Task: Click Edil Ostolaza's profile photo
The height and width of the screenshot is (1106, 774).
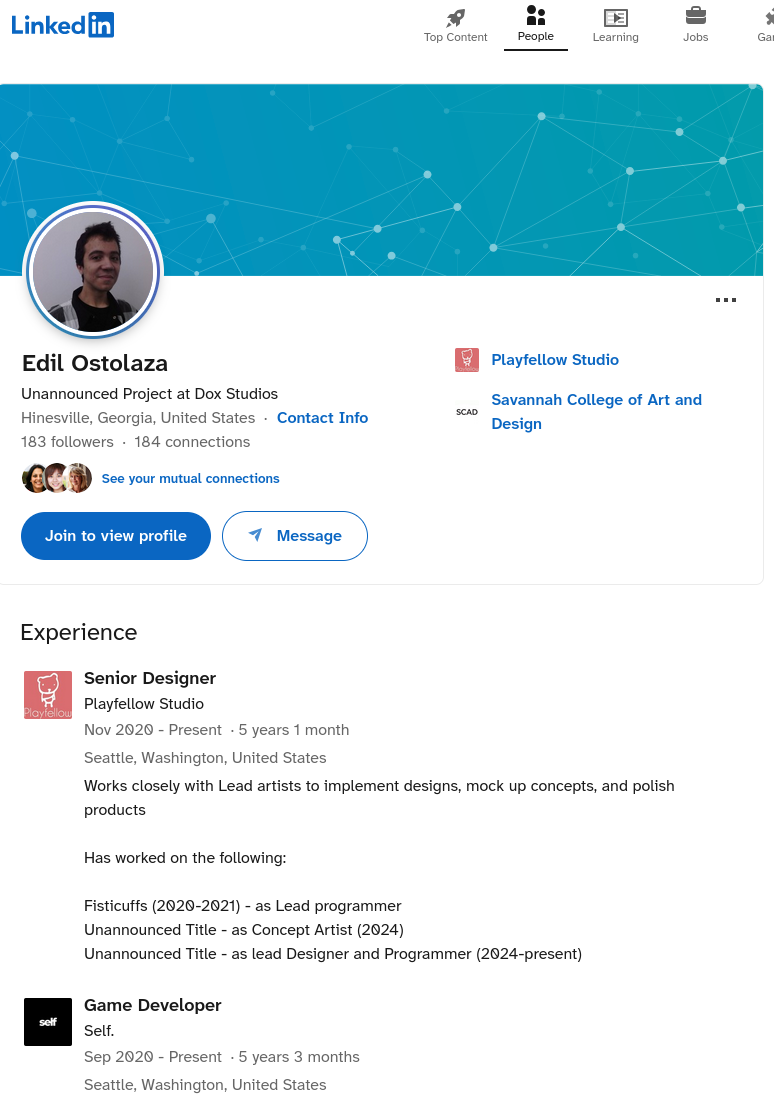Action: coord(93,272)
